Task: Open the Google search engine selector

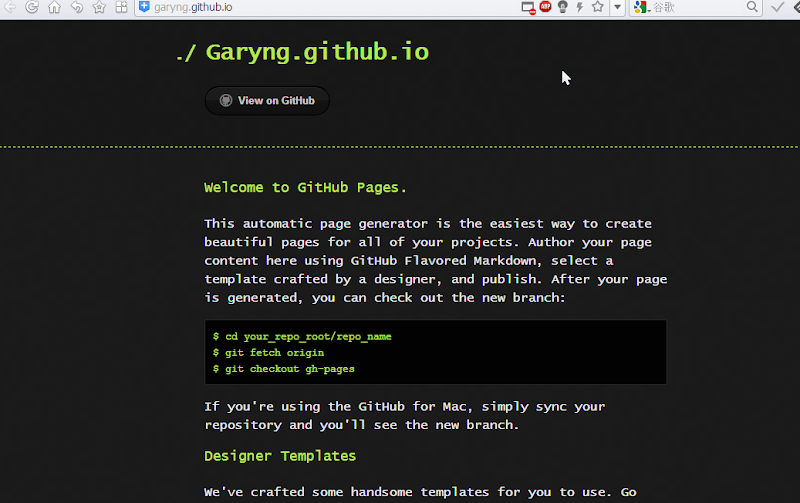Action: click(x=642, y=7)
